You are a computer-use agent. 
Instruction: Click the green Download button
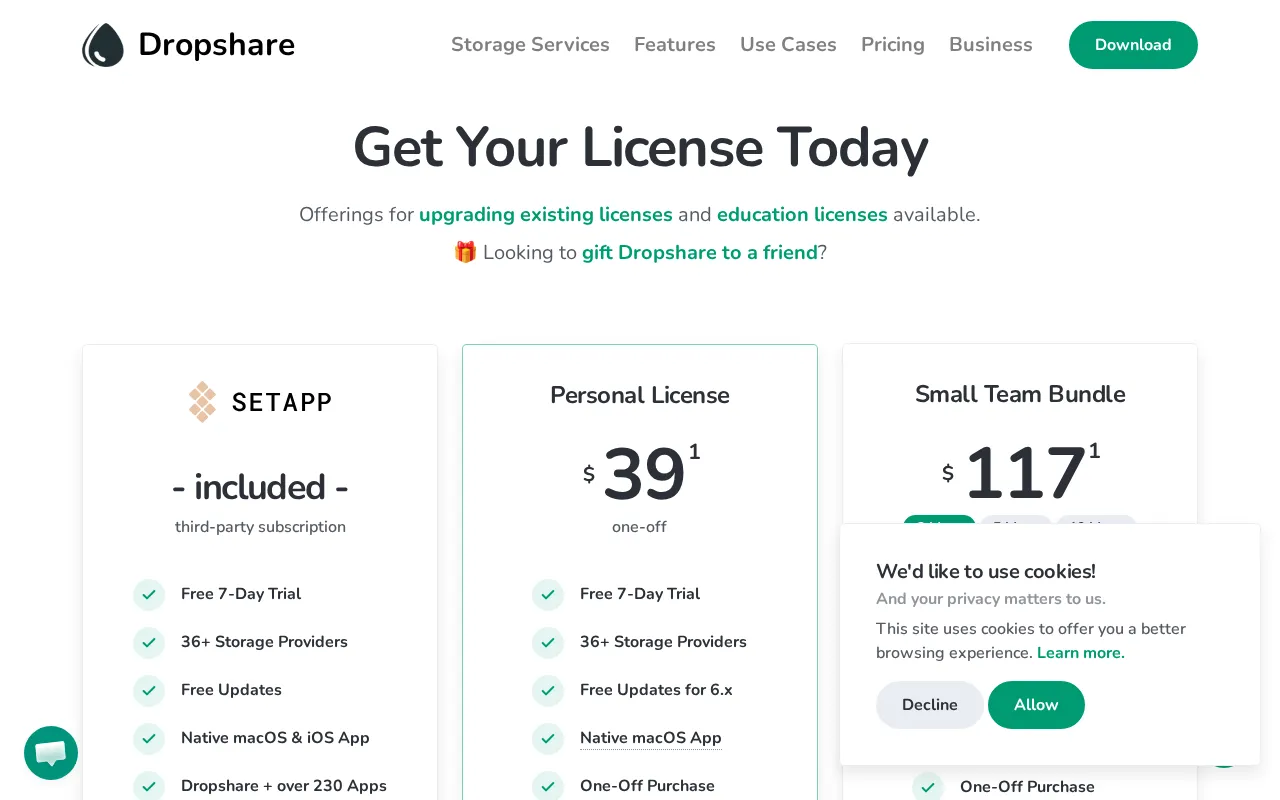click(1133, 45)
